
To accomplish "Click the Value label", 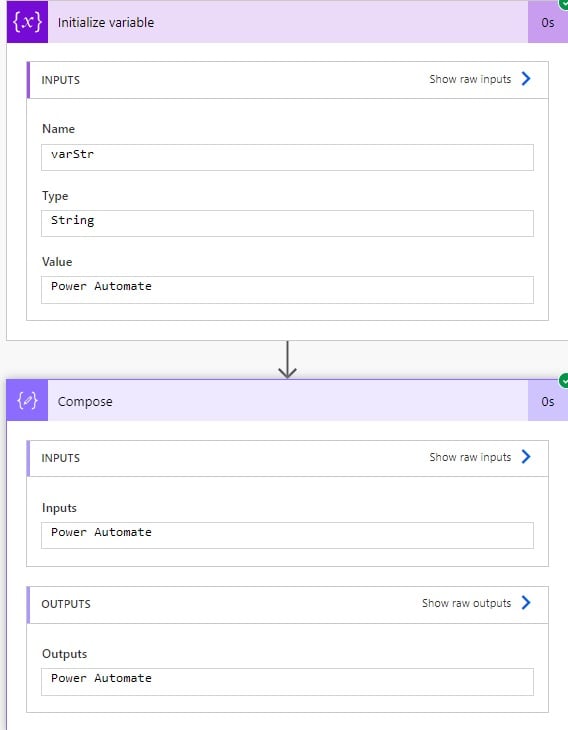I will click(x=57, y=262).
